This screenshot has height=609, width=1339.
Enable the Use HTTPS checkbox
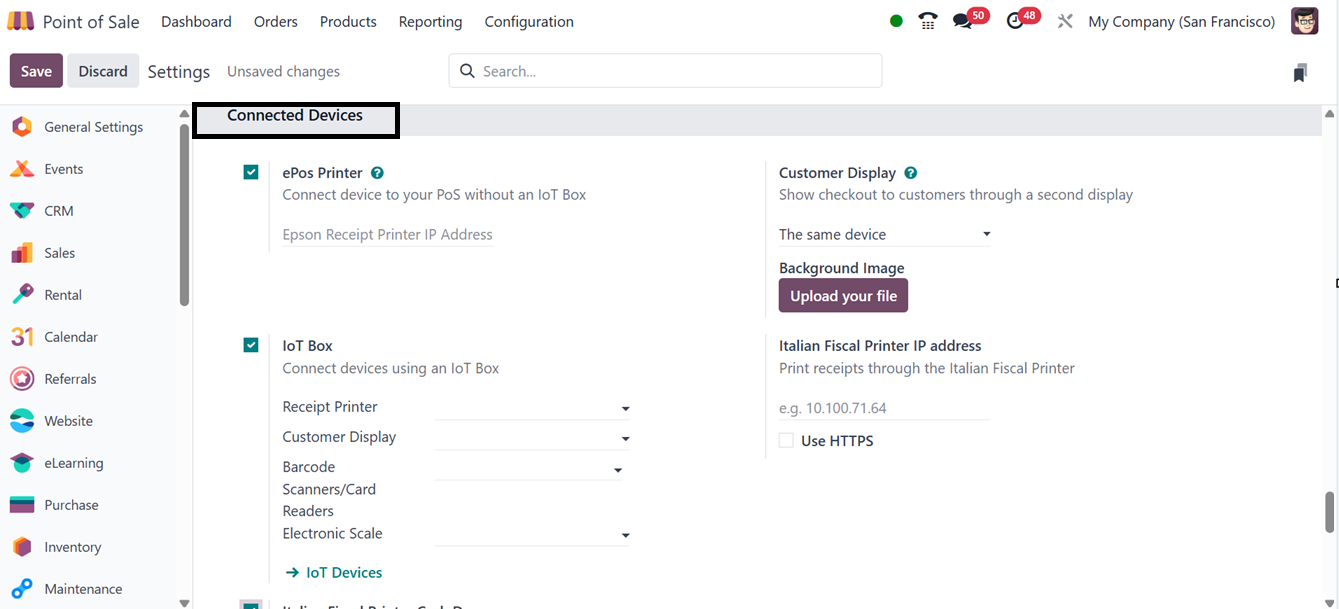tap(786, 441)
